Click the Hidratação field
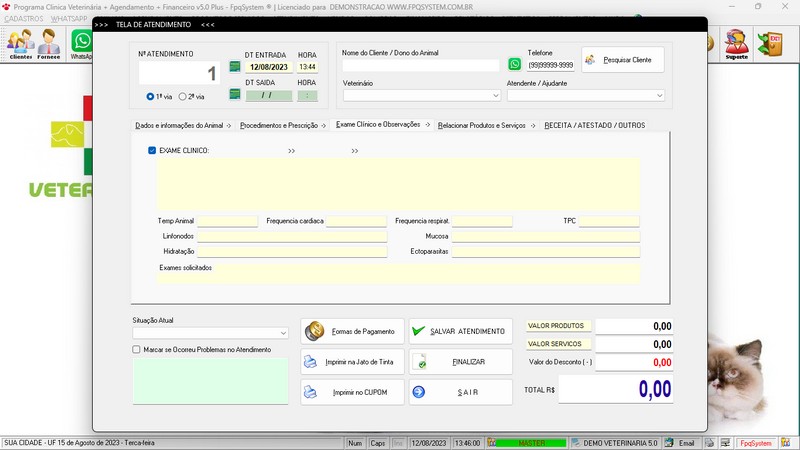 point(292,252)
